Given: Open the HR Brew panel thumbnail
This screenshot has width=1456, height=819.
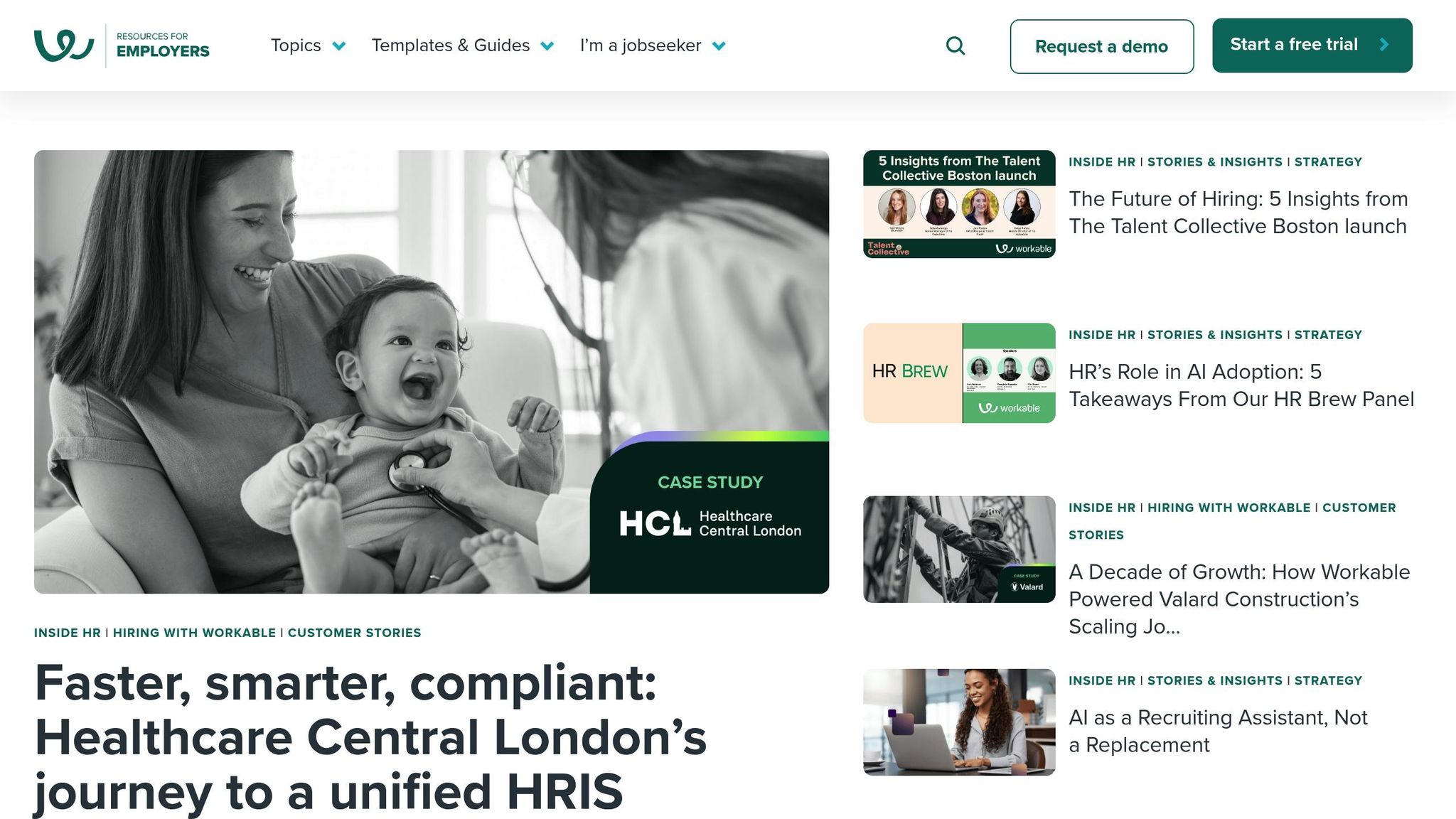Looking at the screenshot, I should tap(959, 373).
